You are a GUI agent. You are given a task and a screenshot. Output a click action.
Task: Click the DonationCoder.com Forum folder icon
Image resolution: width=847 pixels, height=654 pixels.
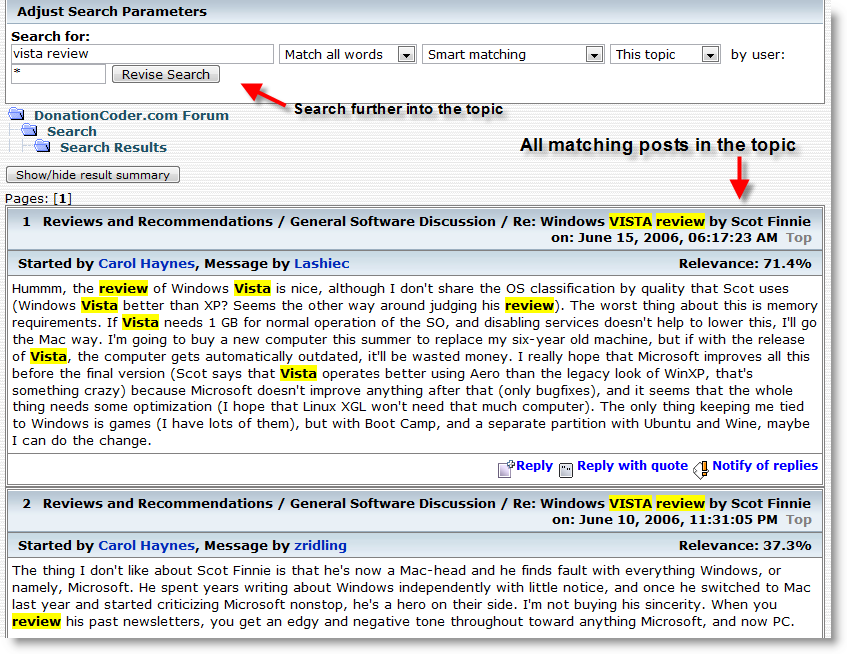(x=17, y=114)
